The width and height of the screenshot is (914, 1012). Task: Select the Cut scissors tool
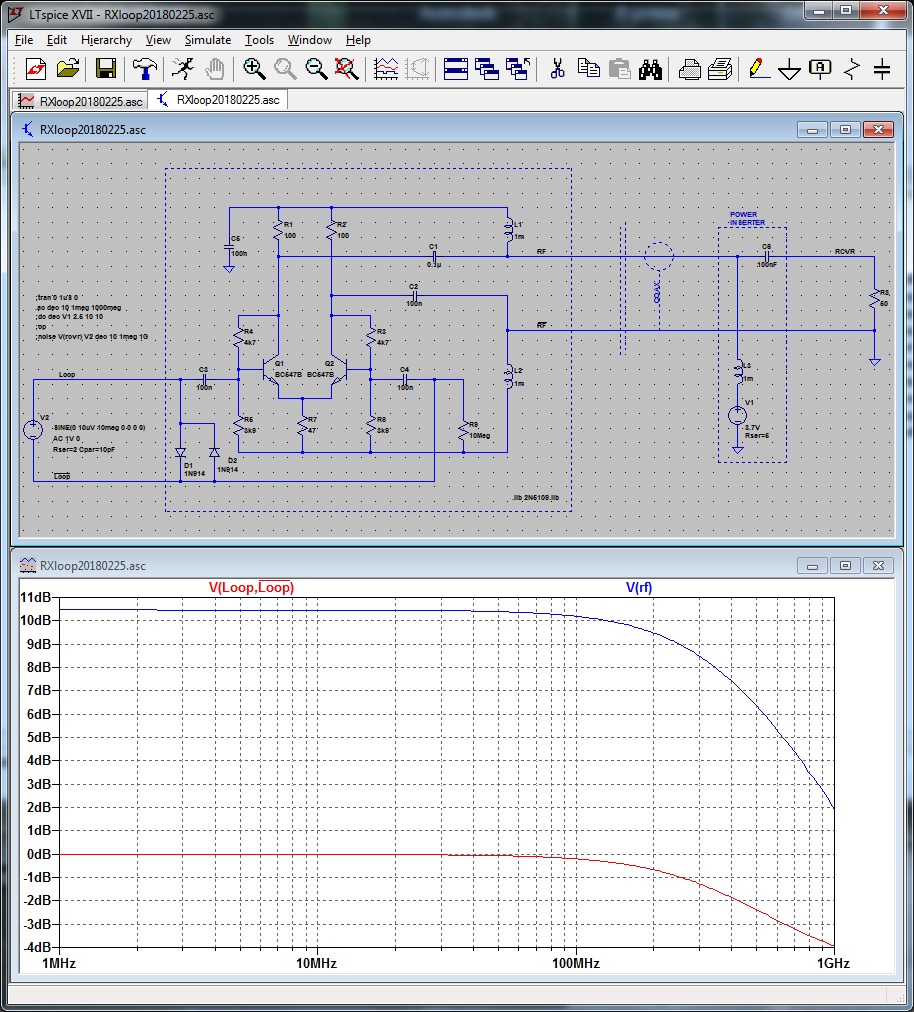[x=558, y=69]
